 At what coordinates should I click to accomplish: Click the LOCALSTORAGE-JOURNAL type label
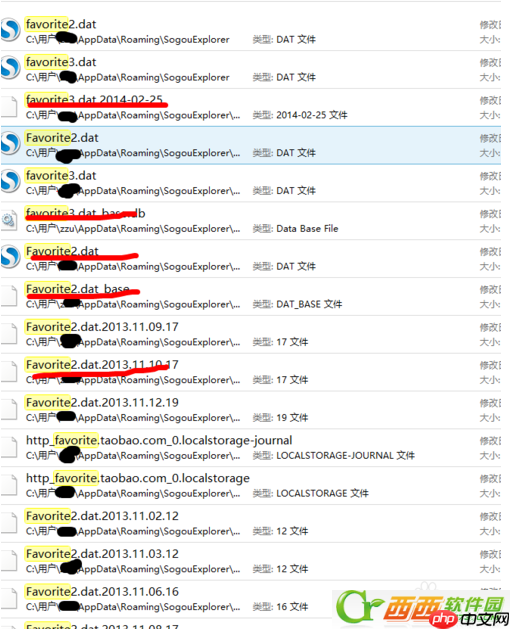point(345,456)
